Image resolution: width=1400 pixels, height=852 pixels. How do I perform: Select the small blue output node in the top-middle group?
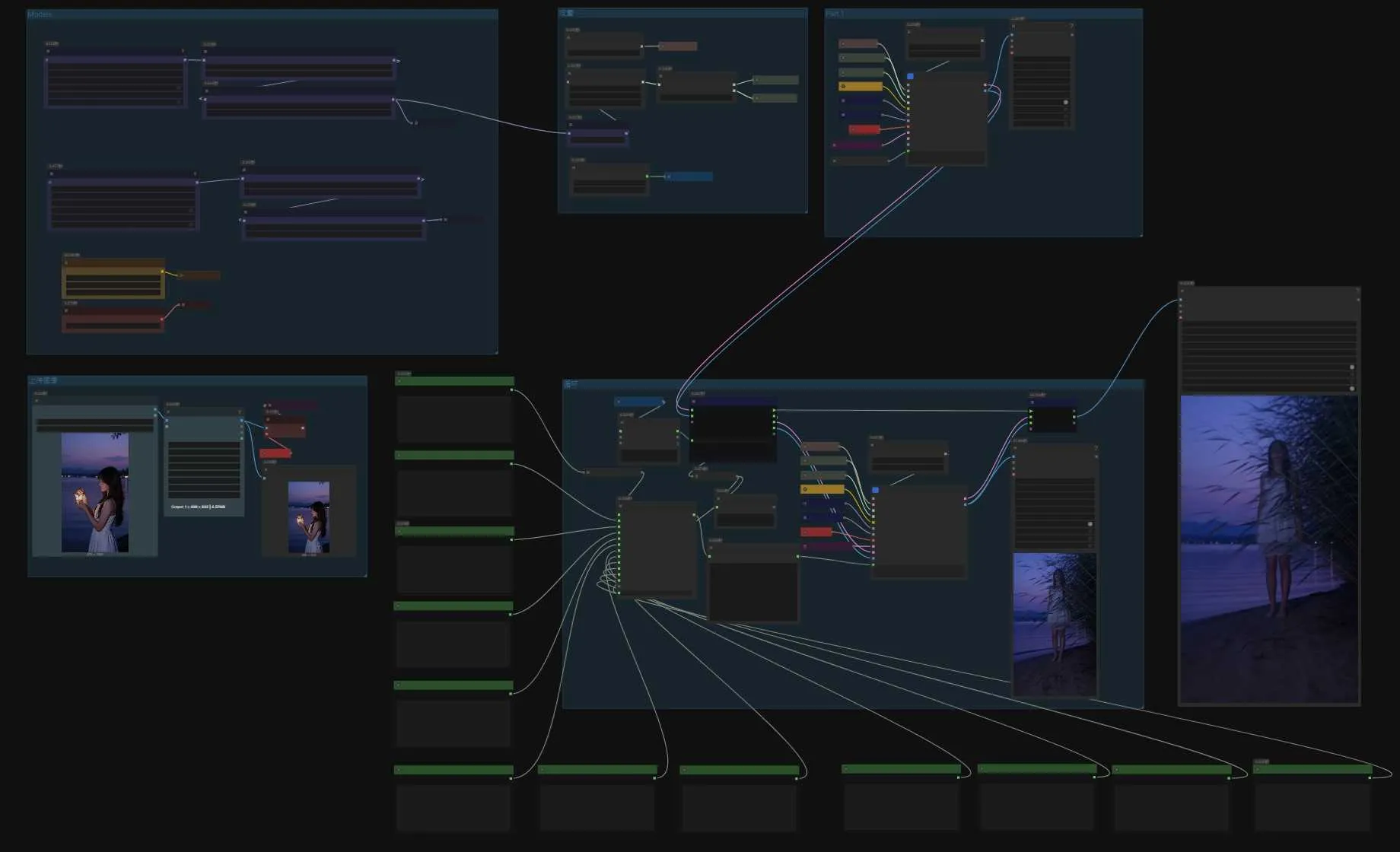[x=689, y=176]
